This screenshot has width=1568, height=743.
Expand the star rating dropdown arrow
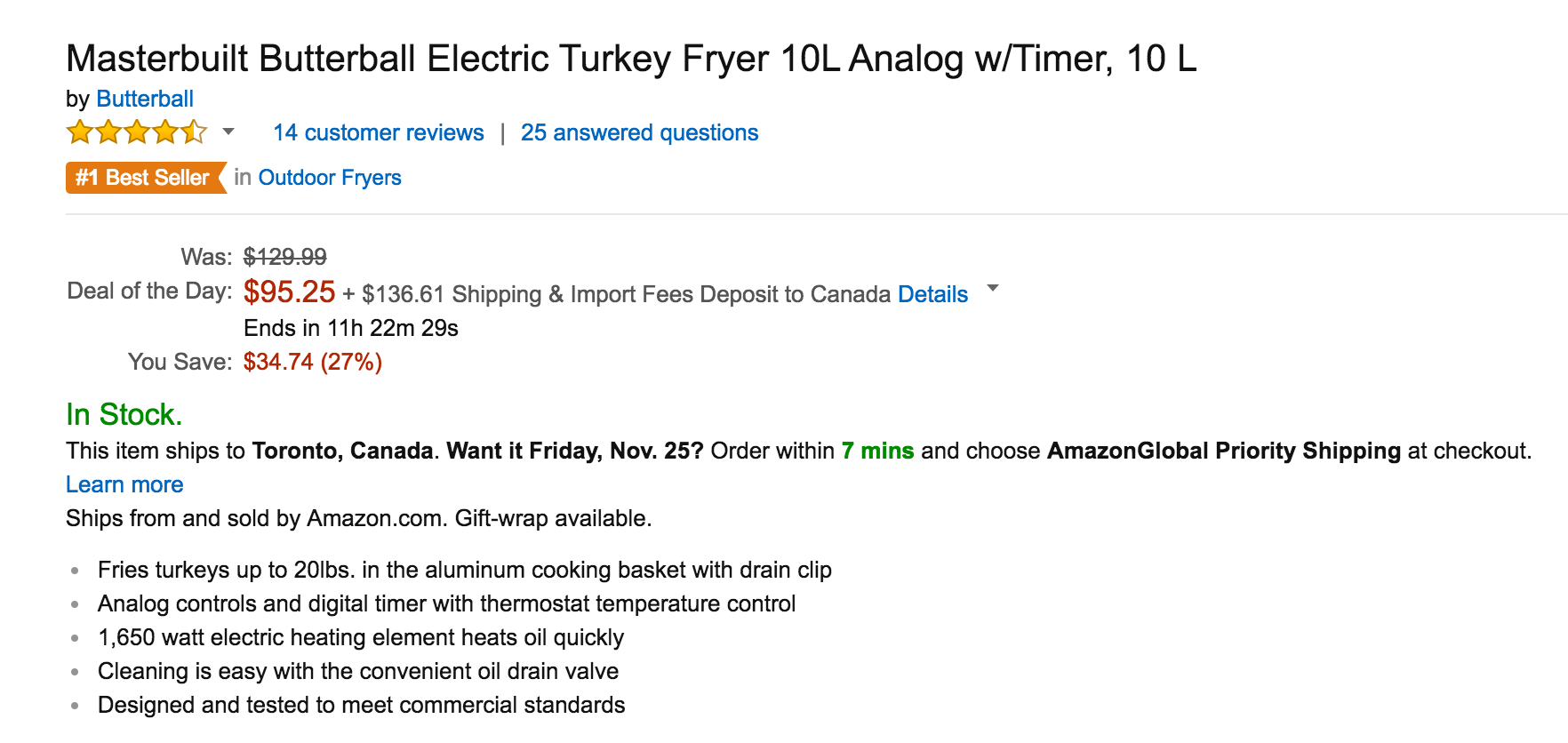point(228,132)
